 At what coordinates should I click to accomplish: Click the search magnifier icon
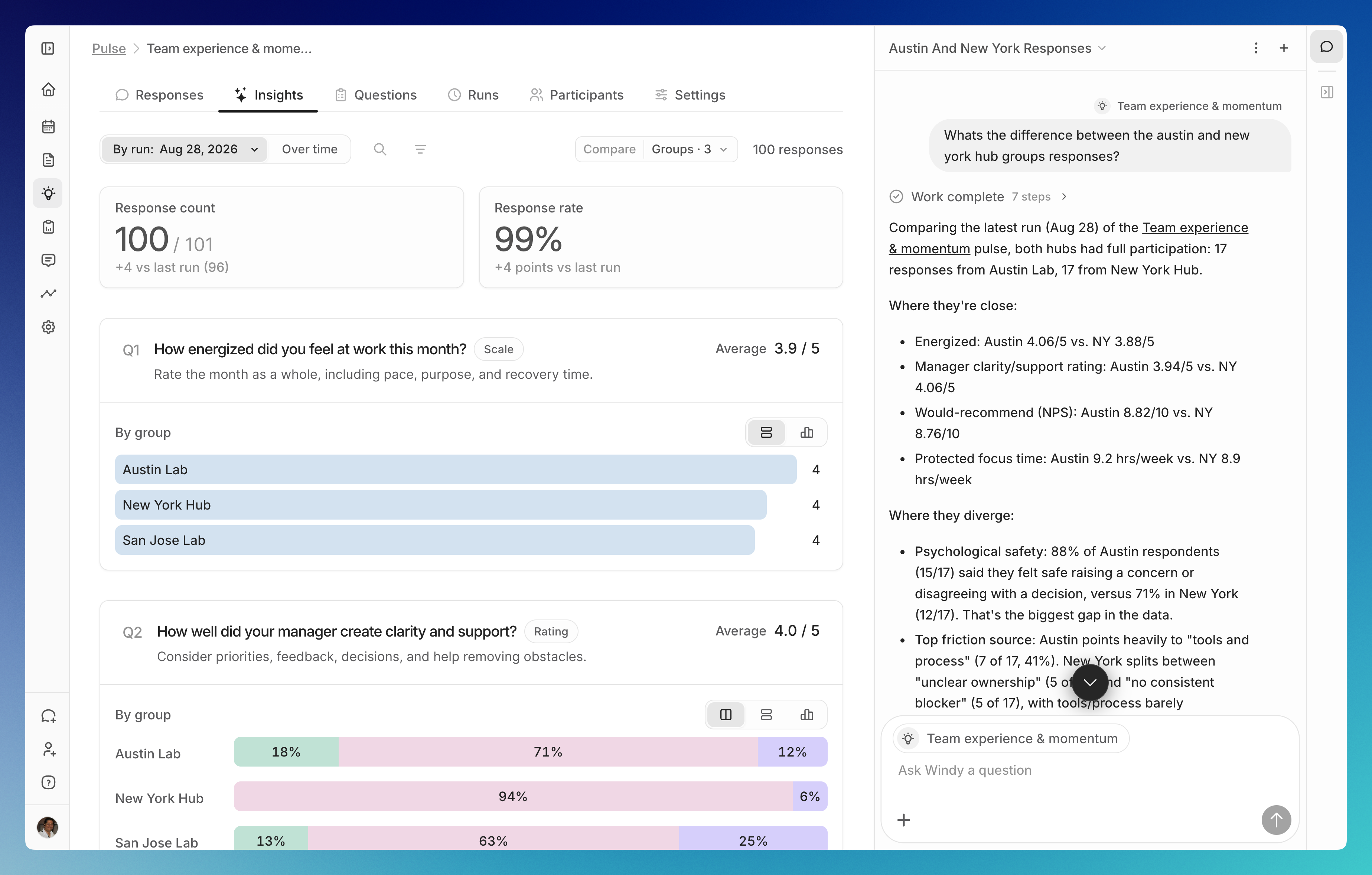click(x=380, y=149)
